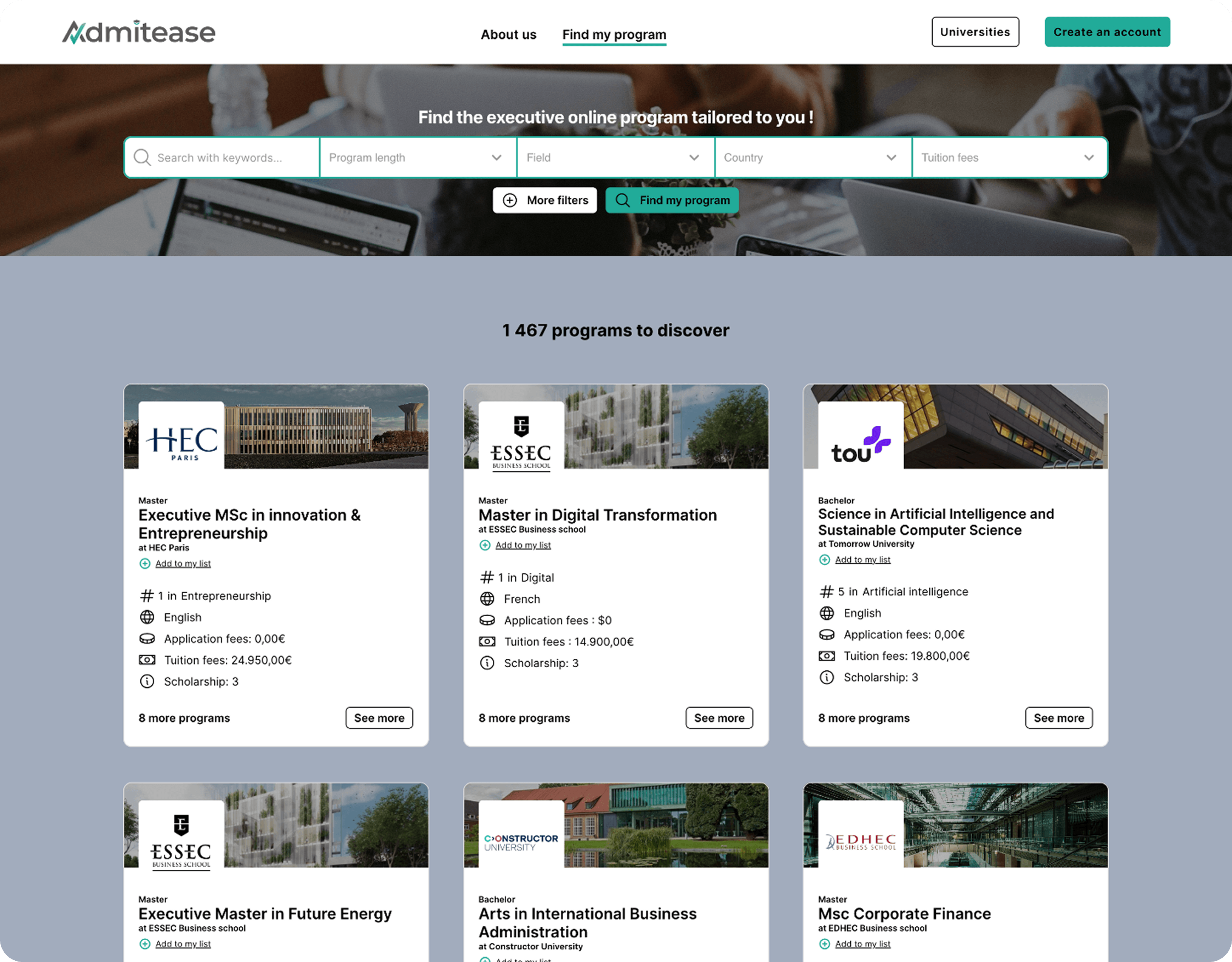The height and width of the screenshot is (962, 1232).
Task: Click Add to my list under Msc Corporate Finance
Action: [863, 944]
